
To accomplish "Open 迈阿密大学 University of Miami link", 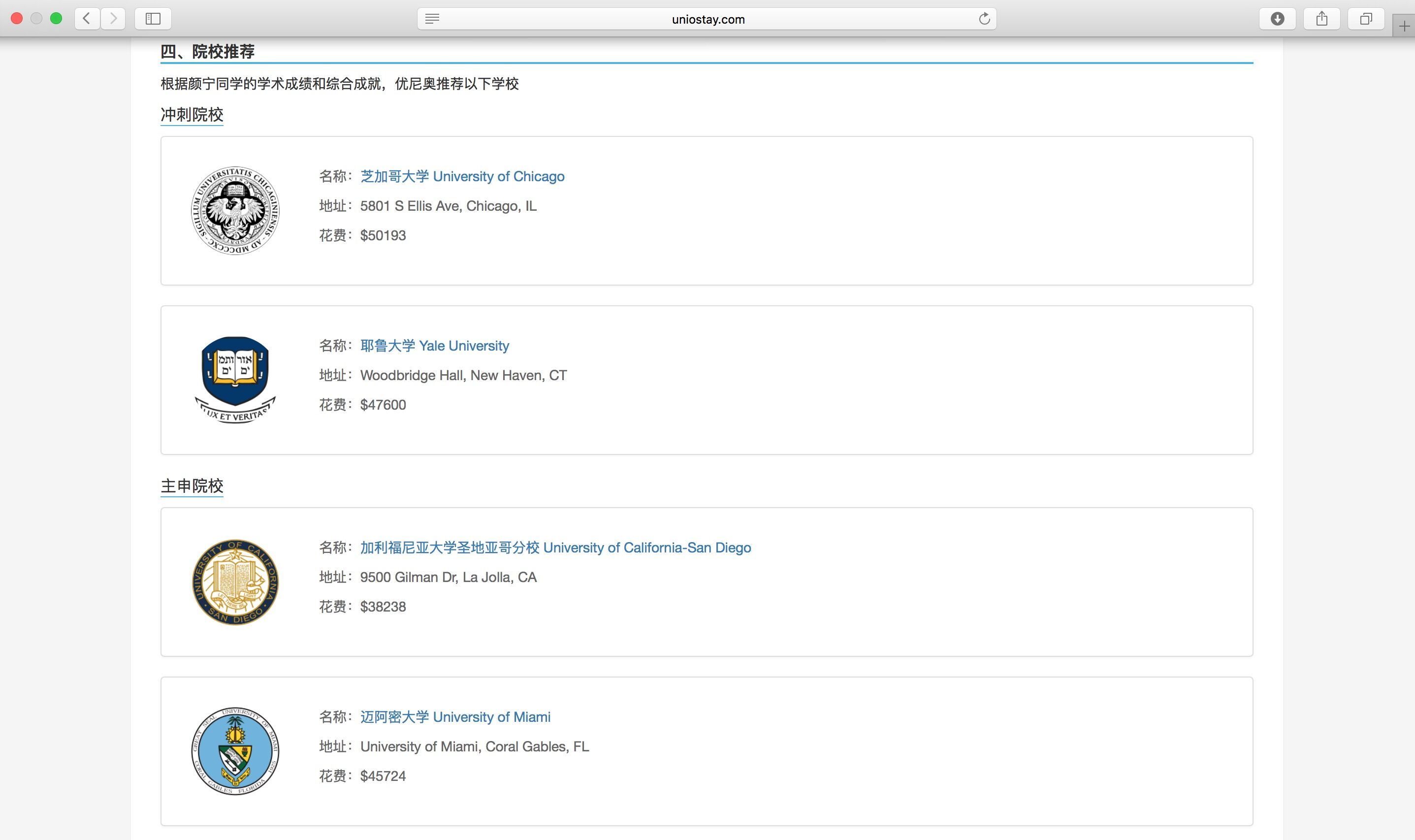I will (x=455, y=717).
